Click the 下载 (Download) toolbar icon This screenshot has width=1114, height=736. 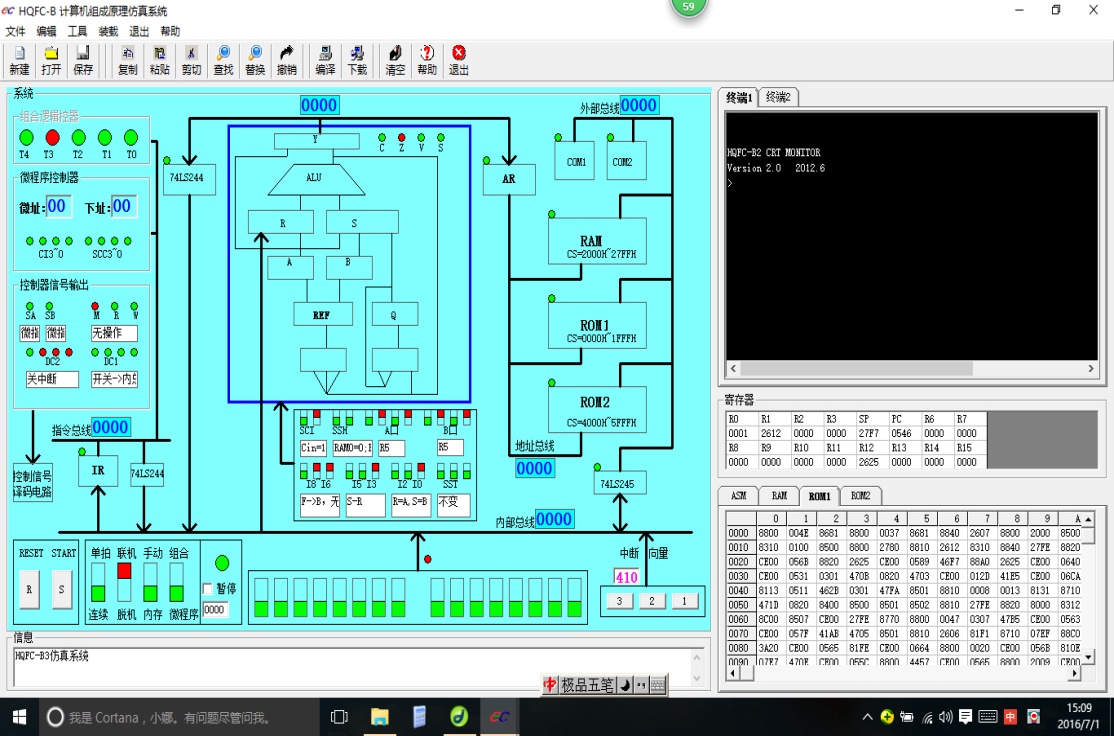pyautogui.click(x=357, y=60)
